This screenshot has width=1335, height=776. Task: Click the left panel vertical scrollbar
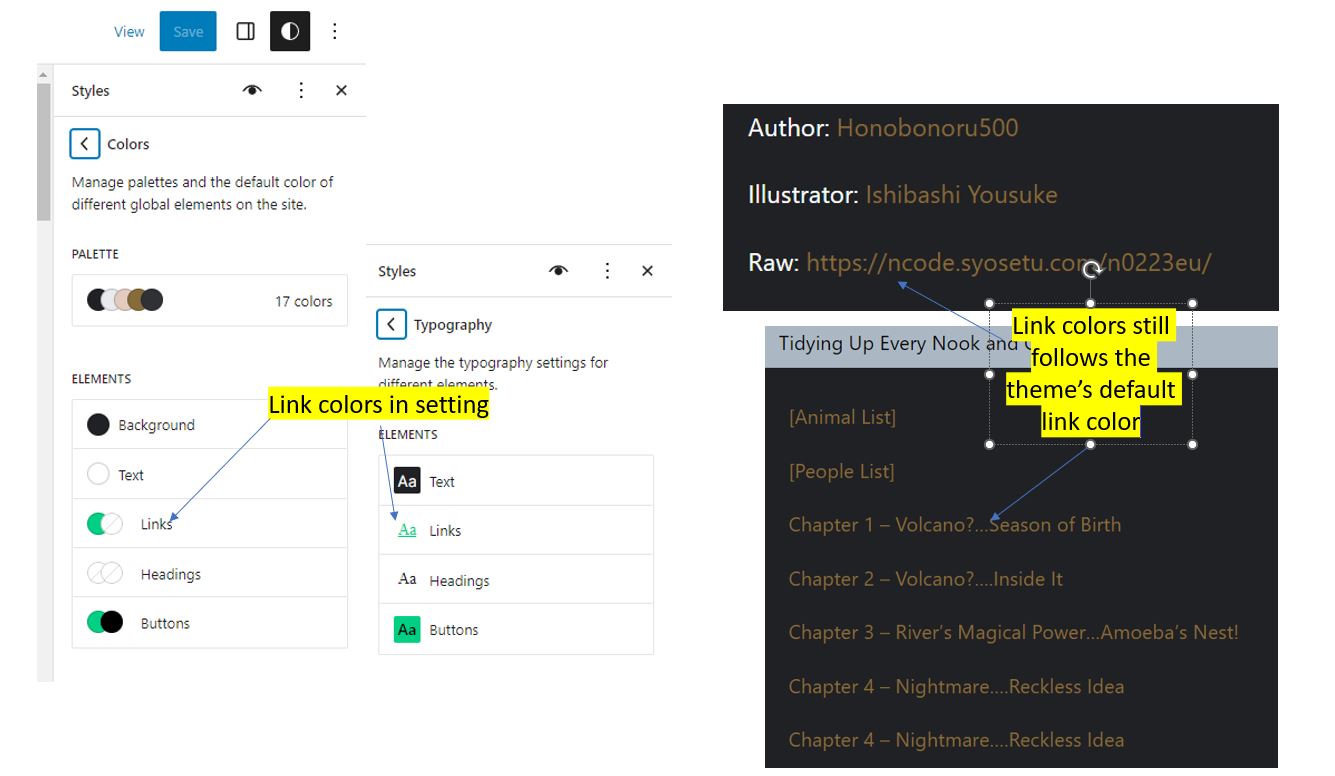(44, 150)
